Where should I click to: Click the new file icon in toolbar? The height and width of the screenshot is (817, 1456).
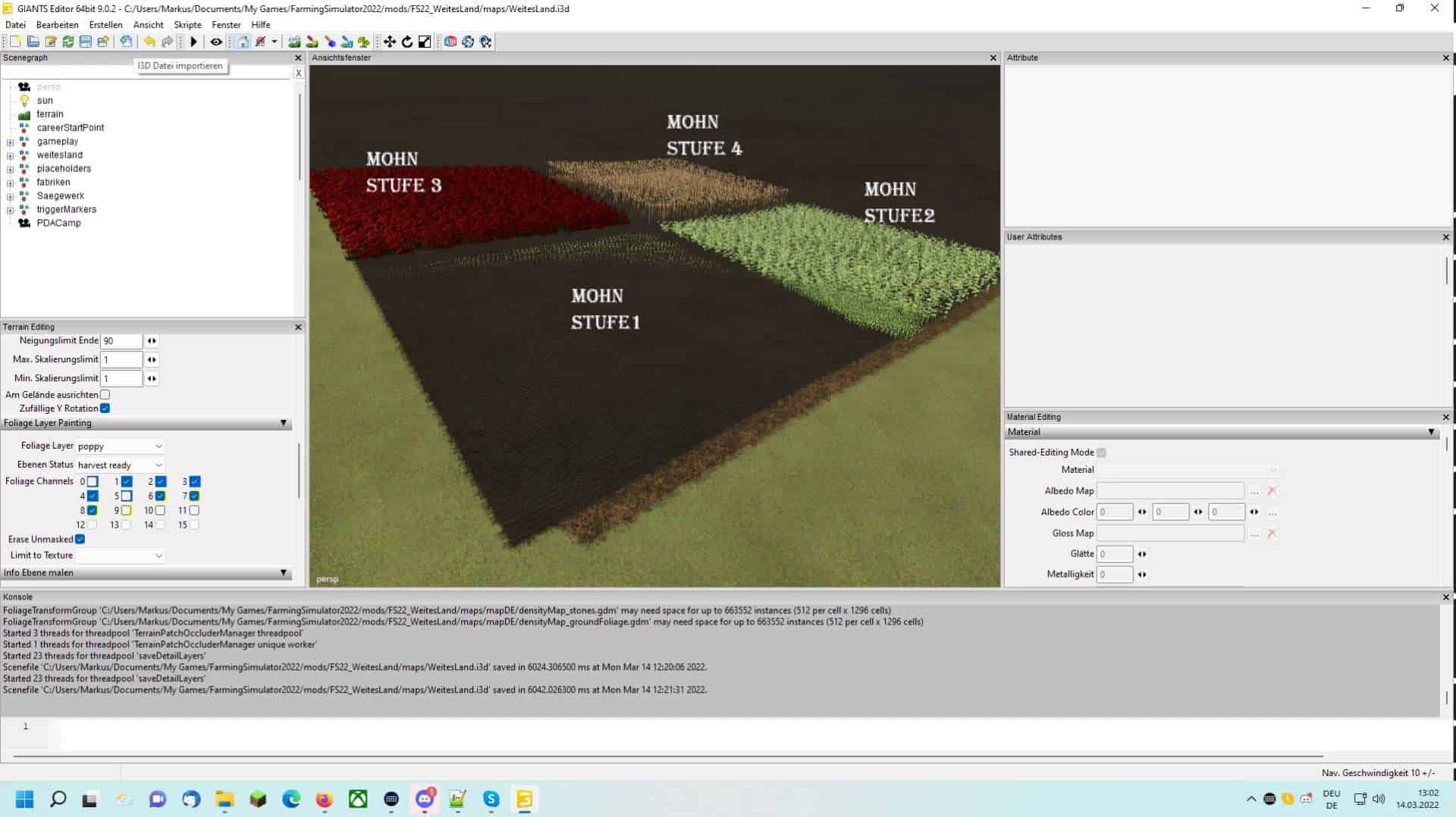click(15, 42)
